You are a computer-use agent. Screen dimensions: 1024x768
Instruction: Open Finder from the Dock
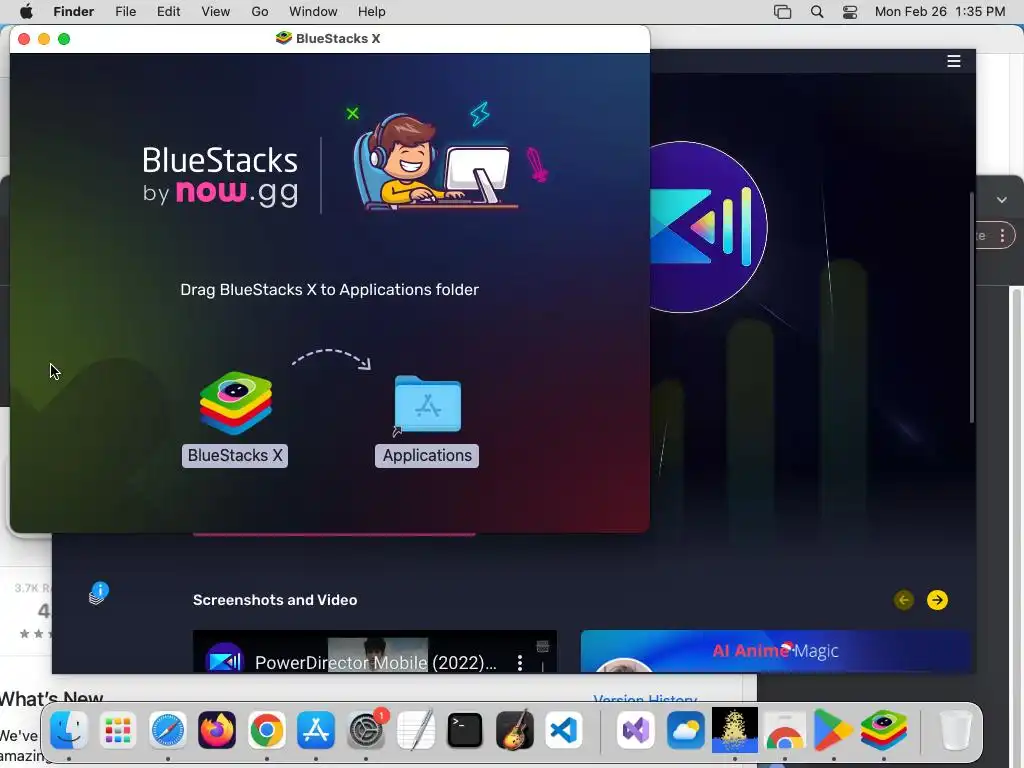(x=69, y=730)
